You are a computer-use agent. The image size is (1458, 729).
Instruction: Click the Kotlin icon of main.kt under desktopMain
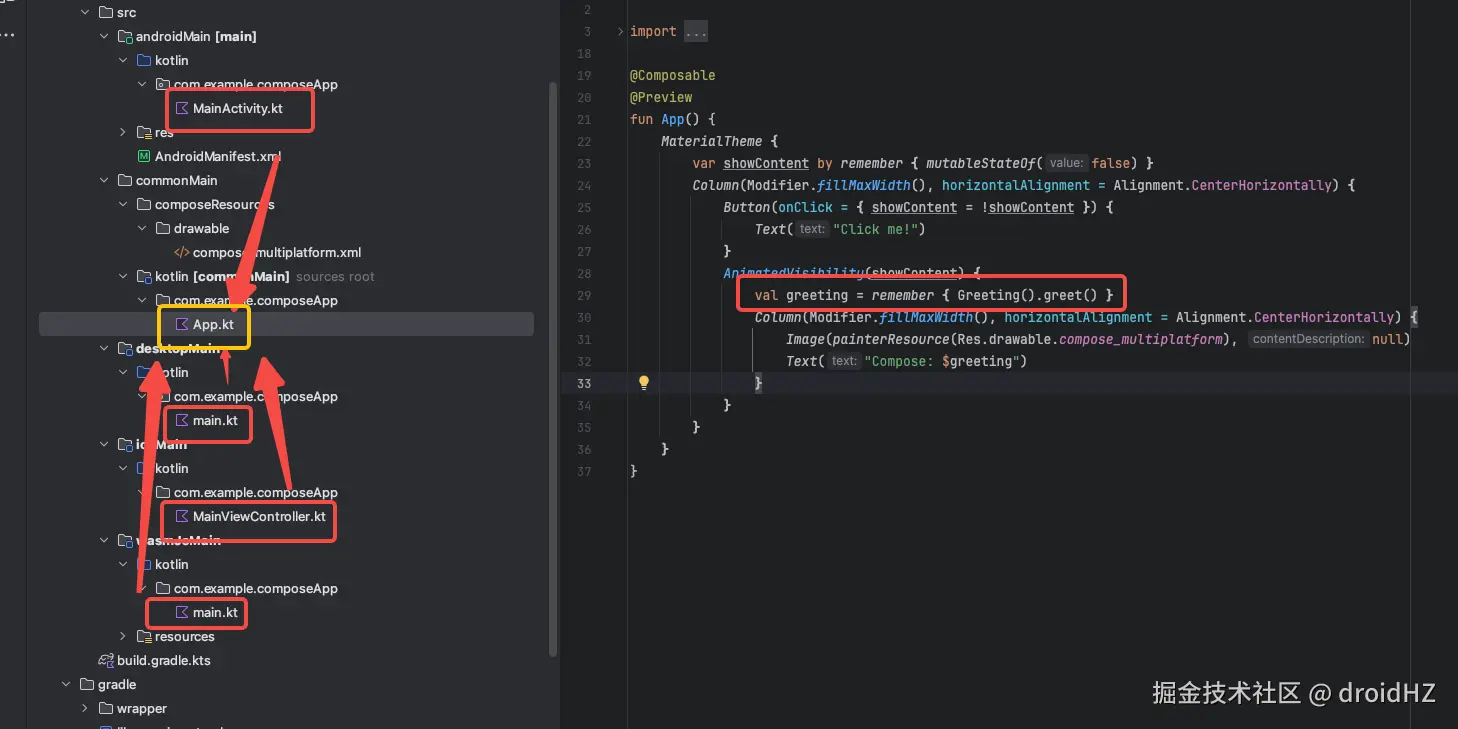182,420
